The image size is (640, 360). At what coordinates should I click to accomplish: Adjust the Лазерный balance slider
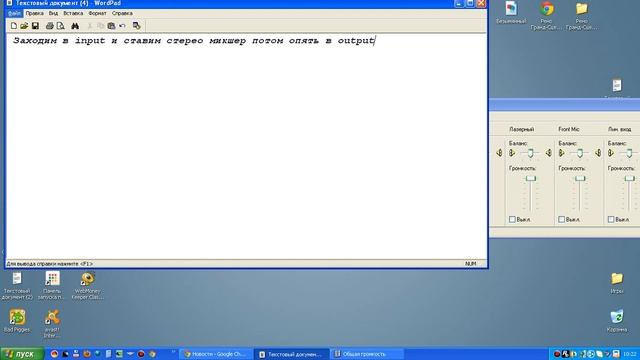coord(530,153)
